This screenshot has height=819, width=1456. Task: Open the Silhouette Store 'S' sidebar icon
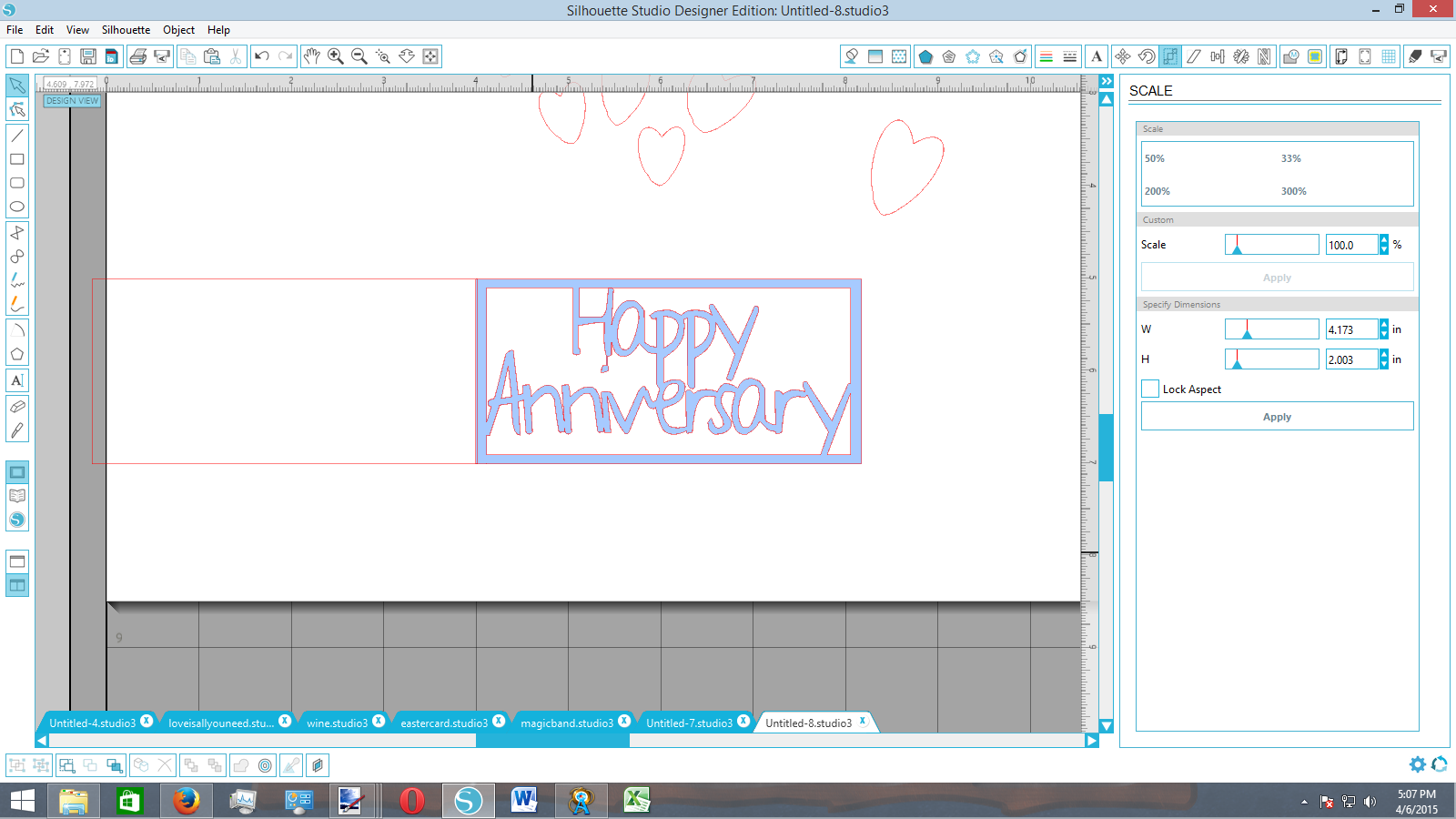[17, 520]
